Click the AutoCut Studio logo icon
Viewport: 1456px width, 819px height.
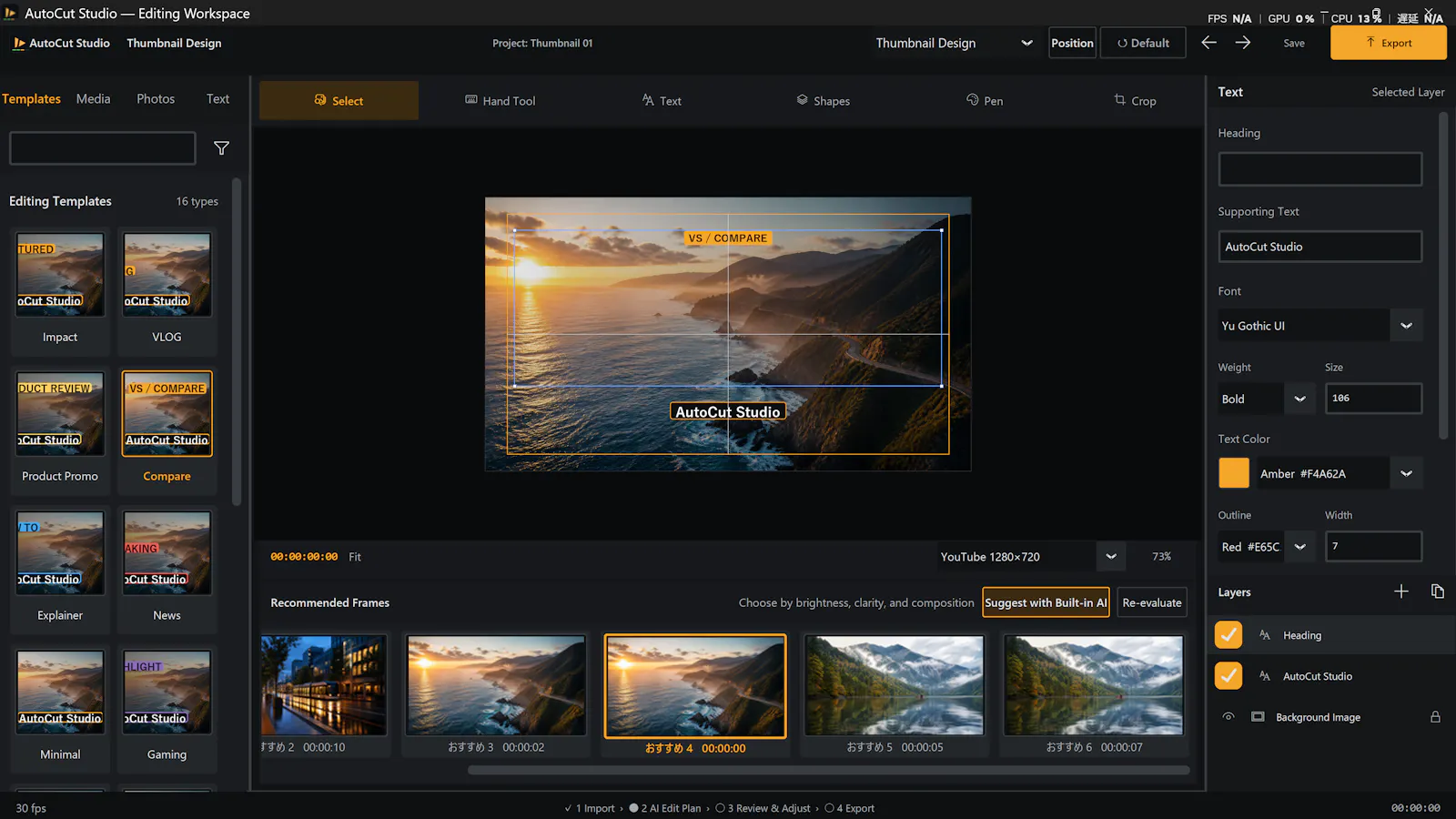coord(19,43)
